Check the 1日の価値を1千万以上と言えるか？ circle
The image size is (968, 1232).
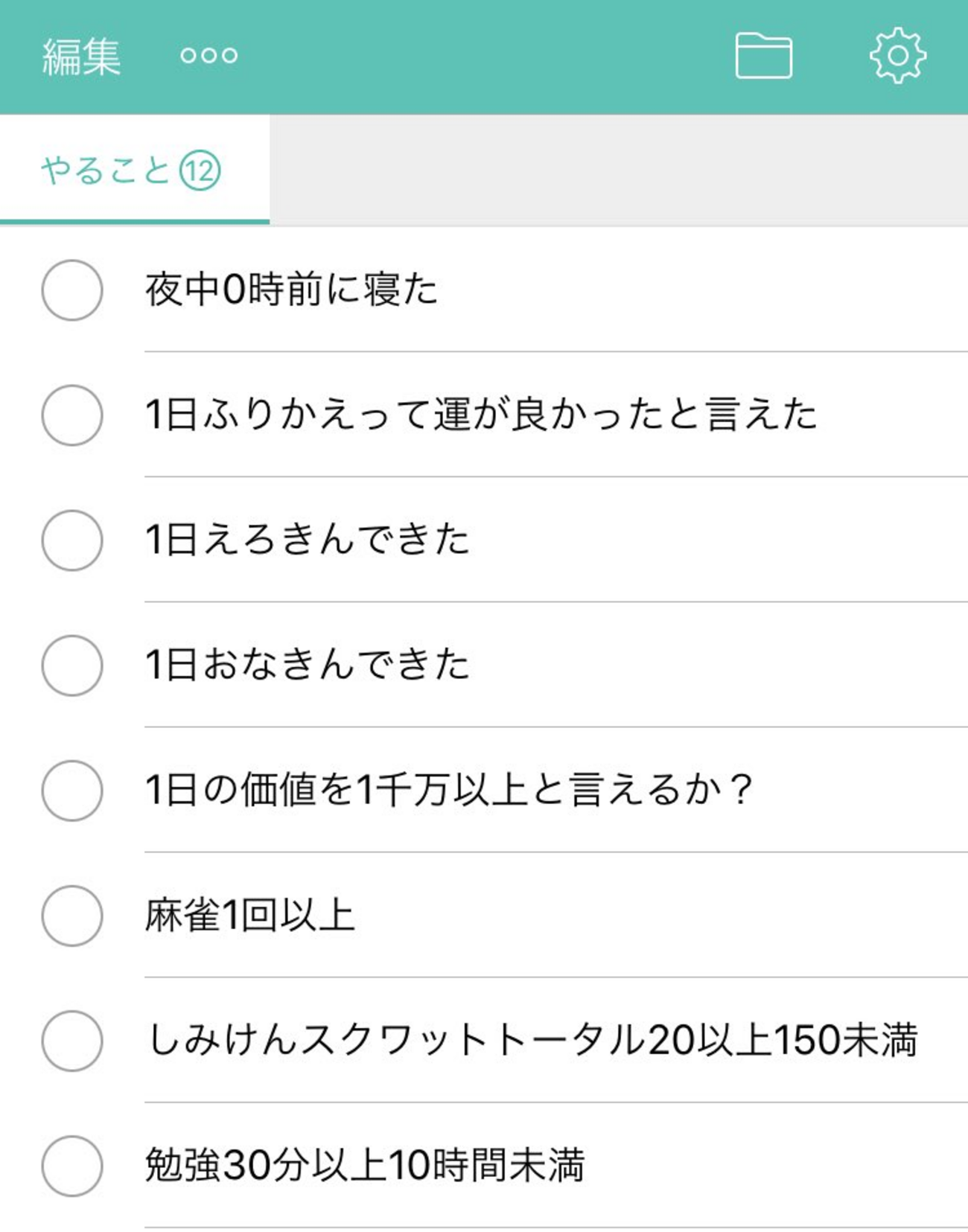point(72,791)
